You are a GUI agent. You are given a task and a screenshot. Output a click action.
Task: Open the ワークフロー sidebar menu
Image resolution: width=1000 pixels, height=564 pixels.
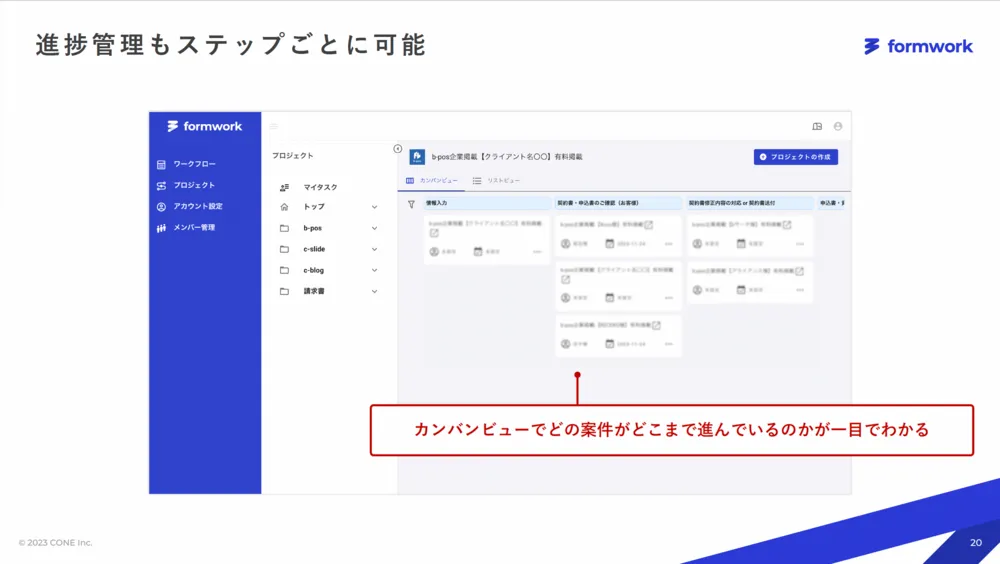click(186, 164)
